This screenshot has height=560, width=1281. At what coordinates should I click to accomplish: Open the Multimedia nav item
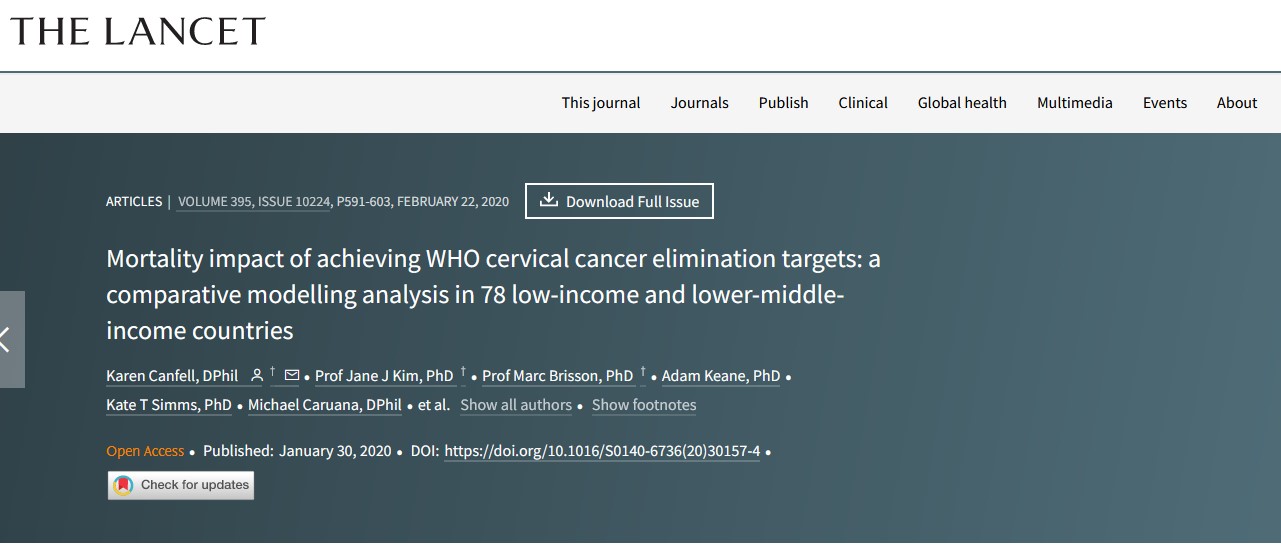[1075, 103]
